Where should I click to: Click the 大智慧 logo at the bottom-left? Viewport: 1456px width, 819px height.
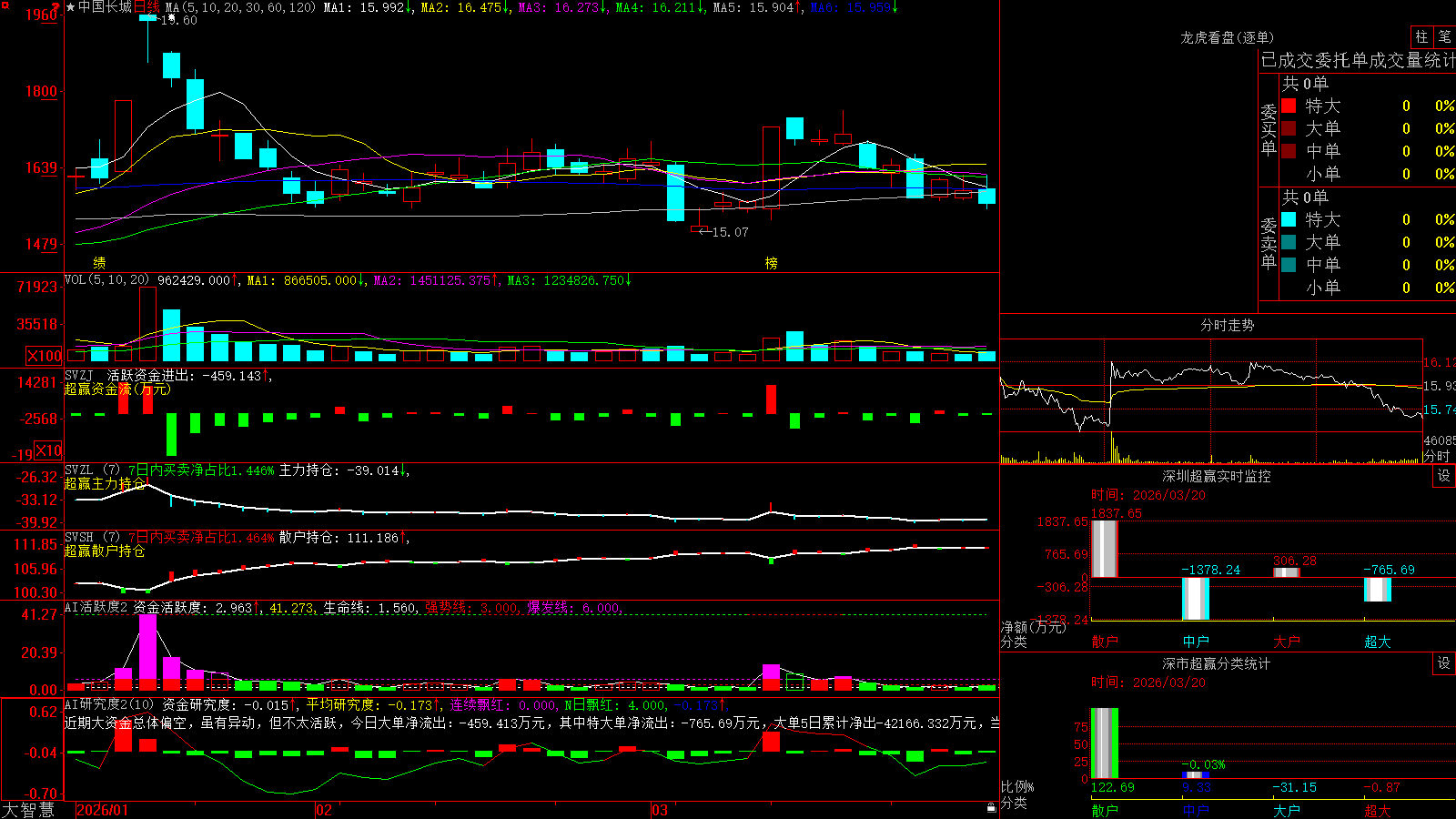click(x=28, y=810)
